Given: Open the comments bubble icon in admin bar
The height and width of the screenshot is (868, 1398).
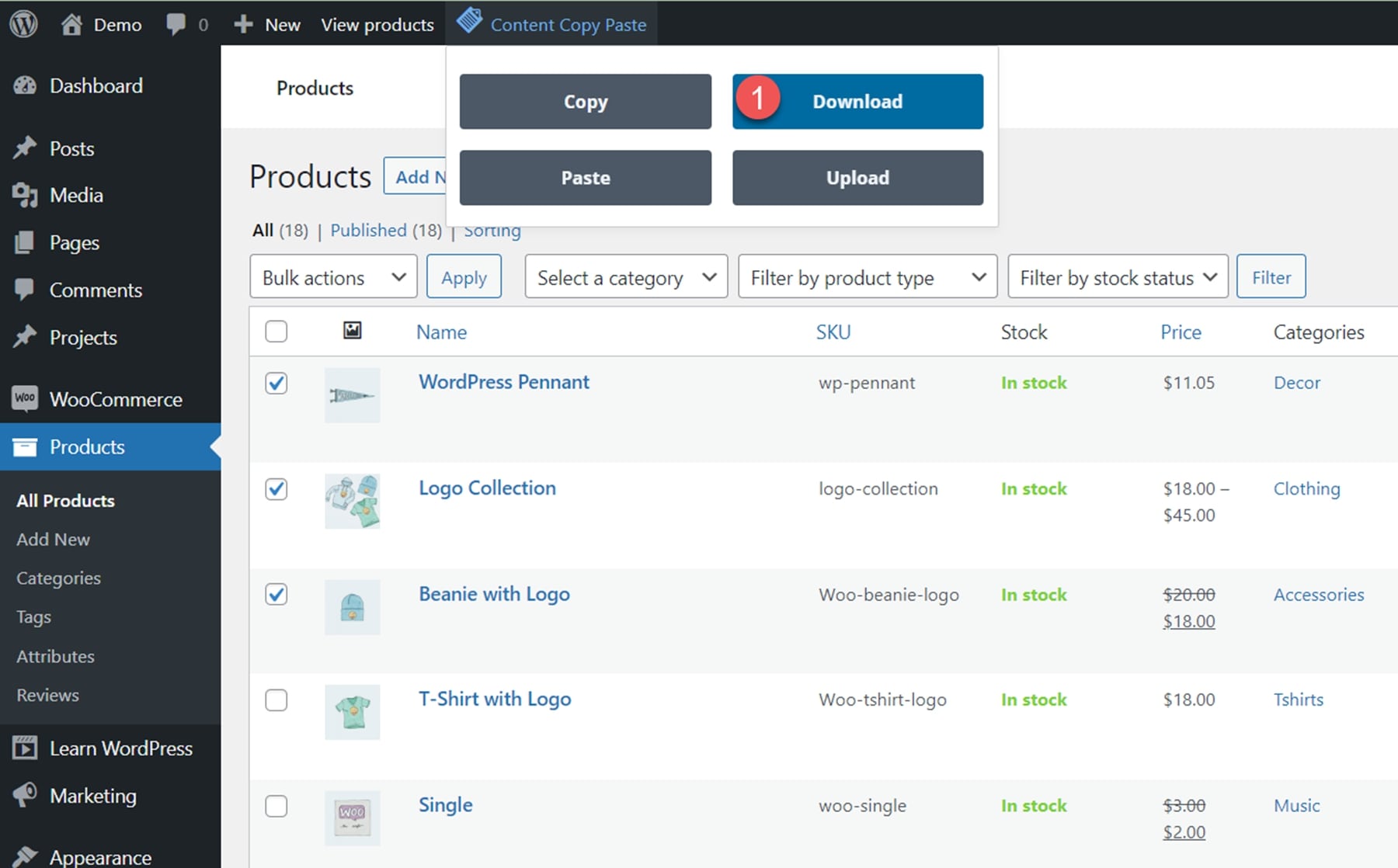Looking at the screenshot, I should [176, 24].
